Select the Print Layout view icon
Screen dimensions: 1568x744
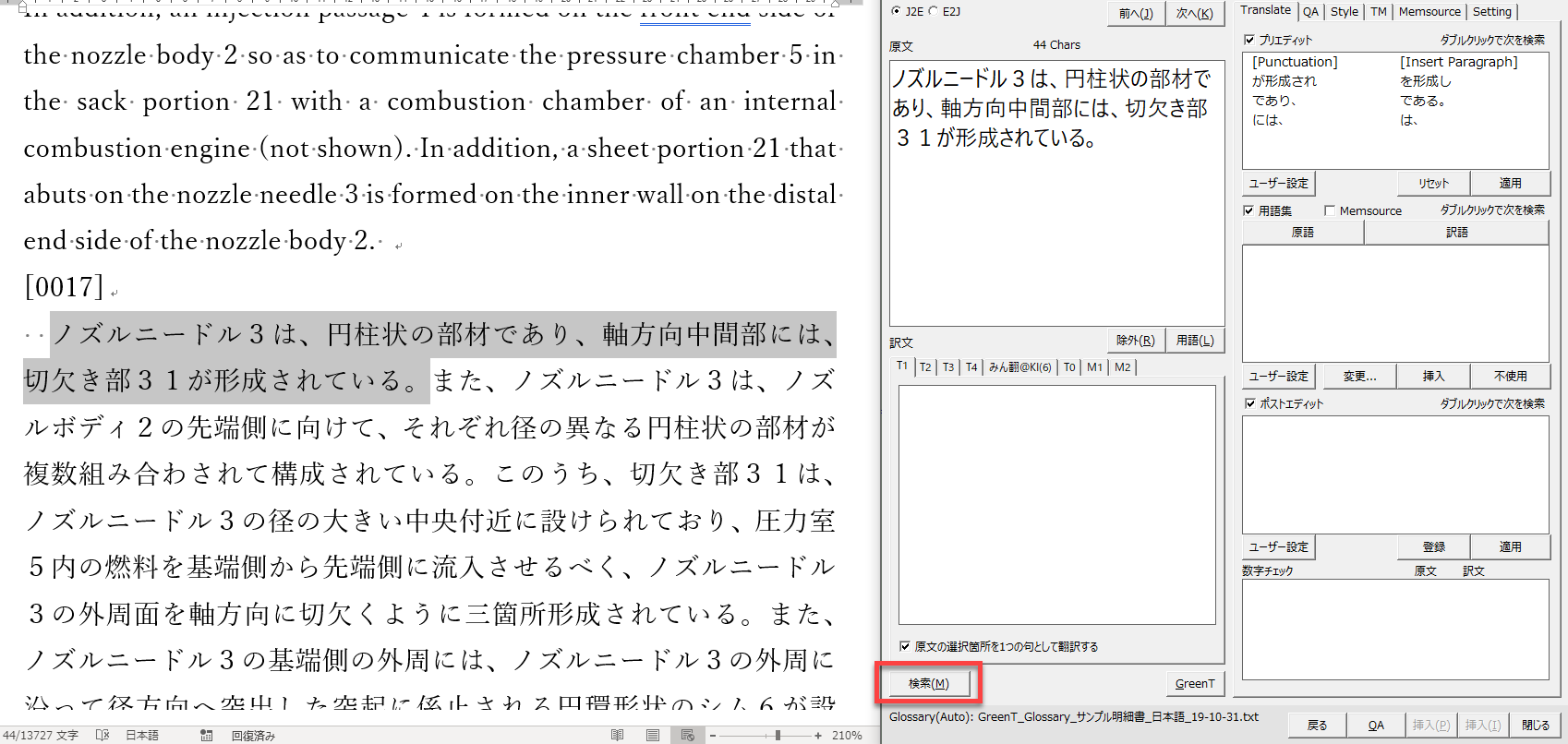point(653,735)
